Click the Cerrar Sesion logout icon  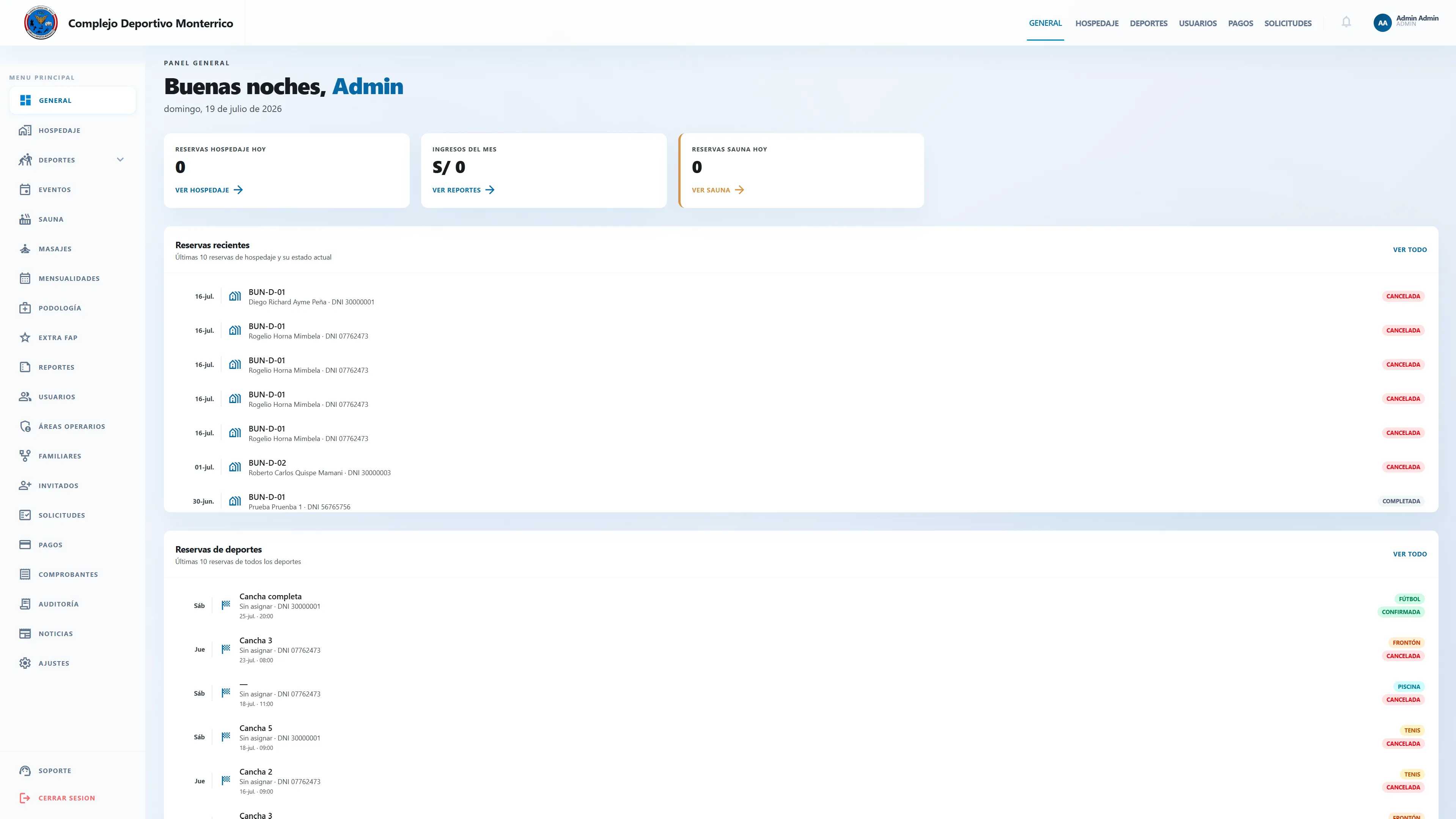[25, 798]
